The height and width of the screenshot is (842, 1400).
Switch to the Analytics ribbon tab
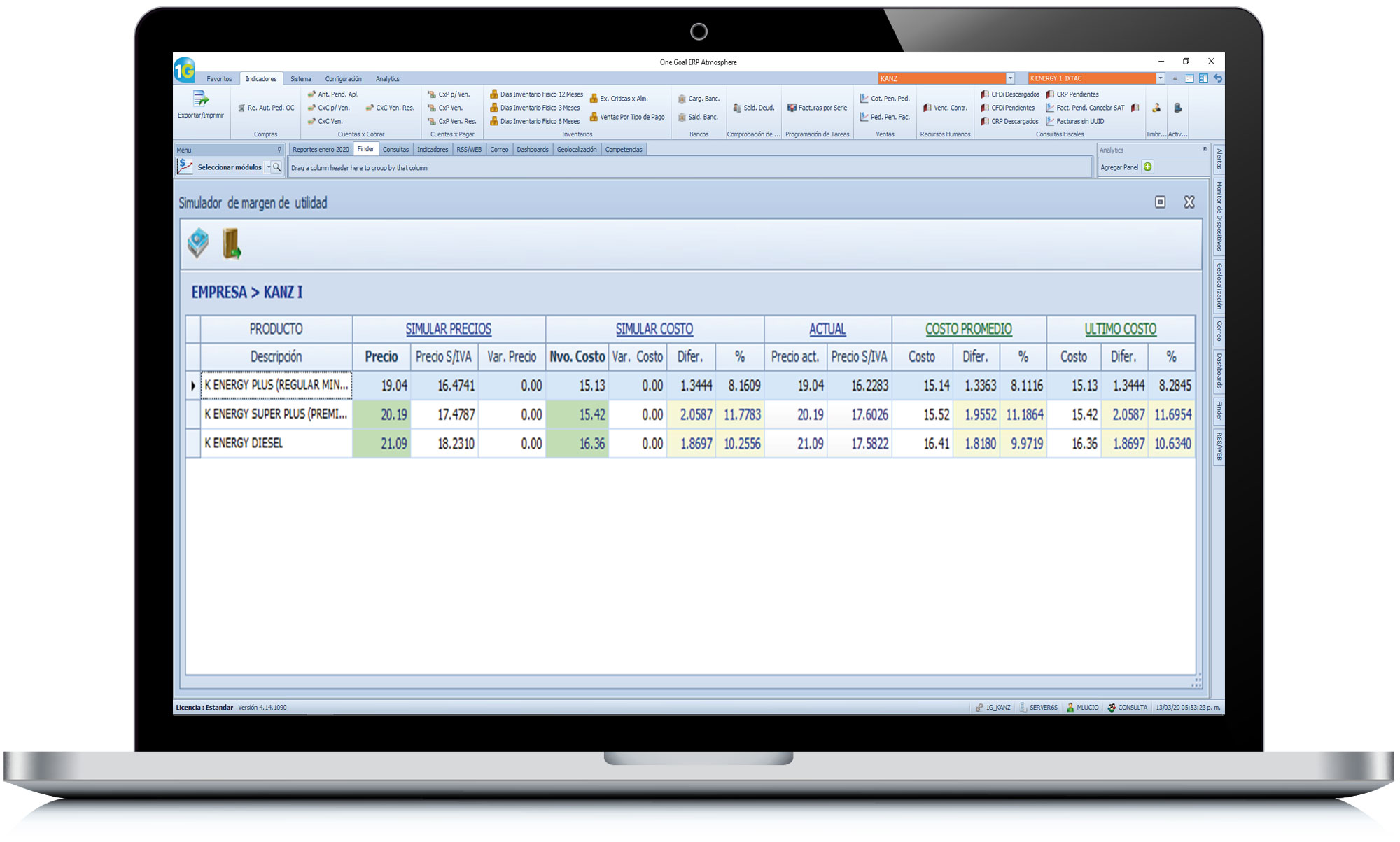tap(387, 79)
